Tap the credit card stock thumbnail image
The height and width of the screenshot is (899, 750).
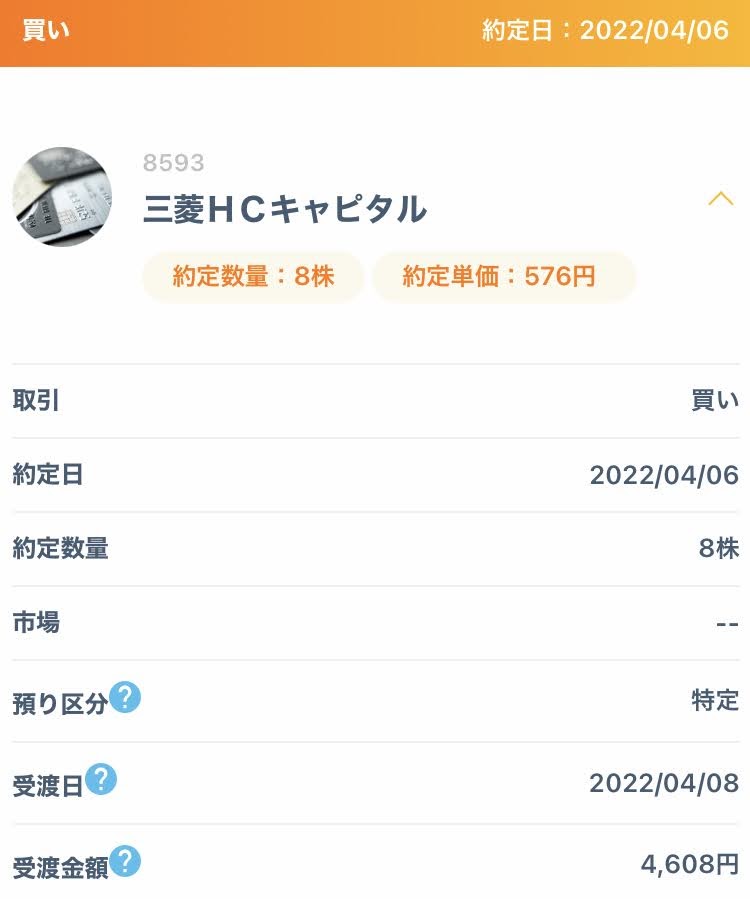(x=62, y=197)
